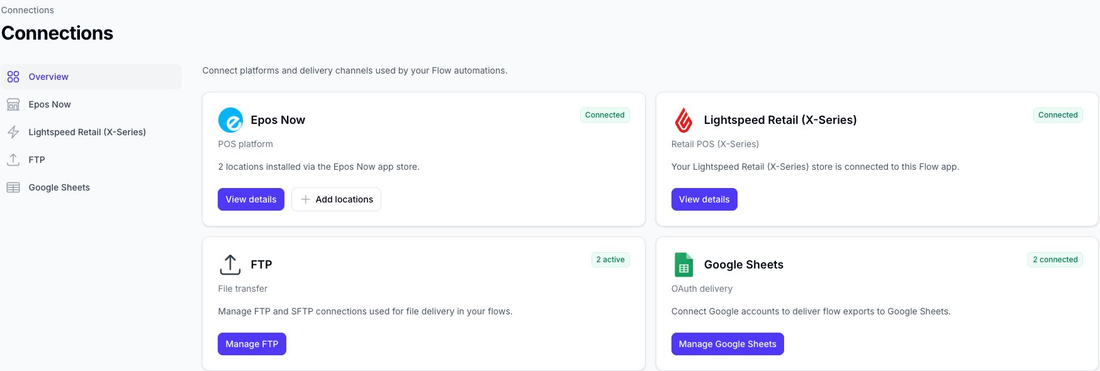Click the 2 active badge on FTP card
Viewport: 1100px width, 371px height.
(610, 259)
